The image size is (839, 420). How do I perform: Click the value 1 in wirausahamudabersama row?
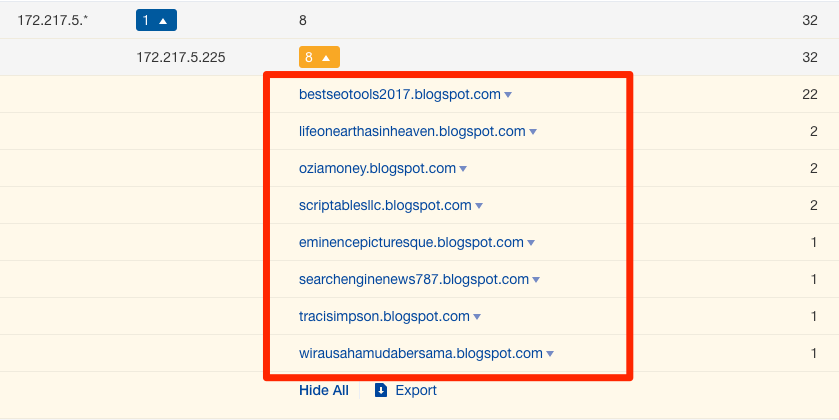814,353
